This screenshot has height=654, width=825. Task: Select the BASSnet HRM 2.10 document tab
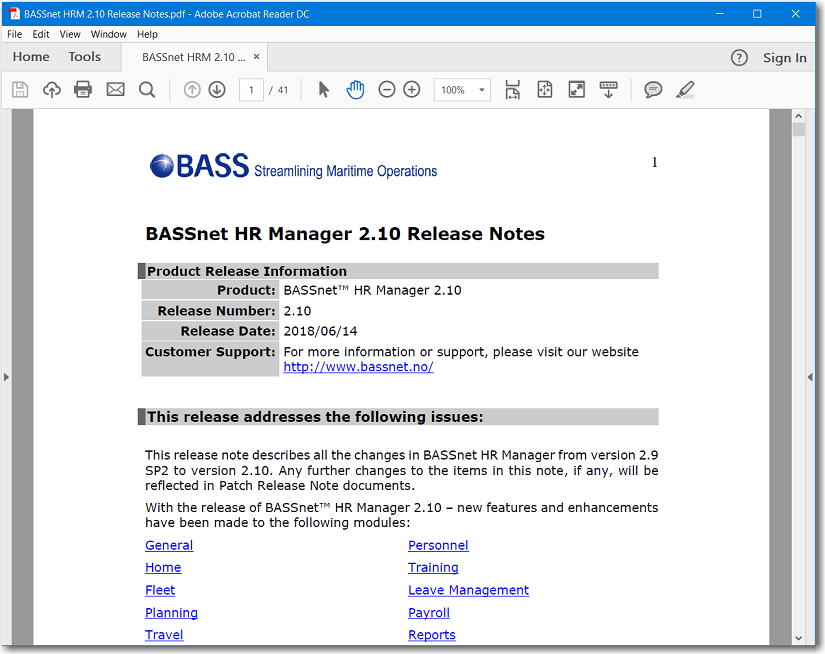click(194, 57)
